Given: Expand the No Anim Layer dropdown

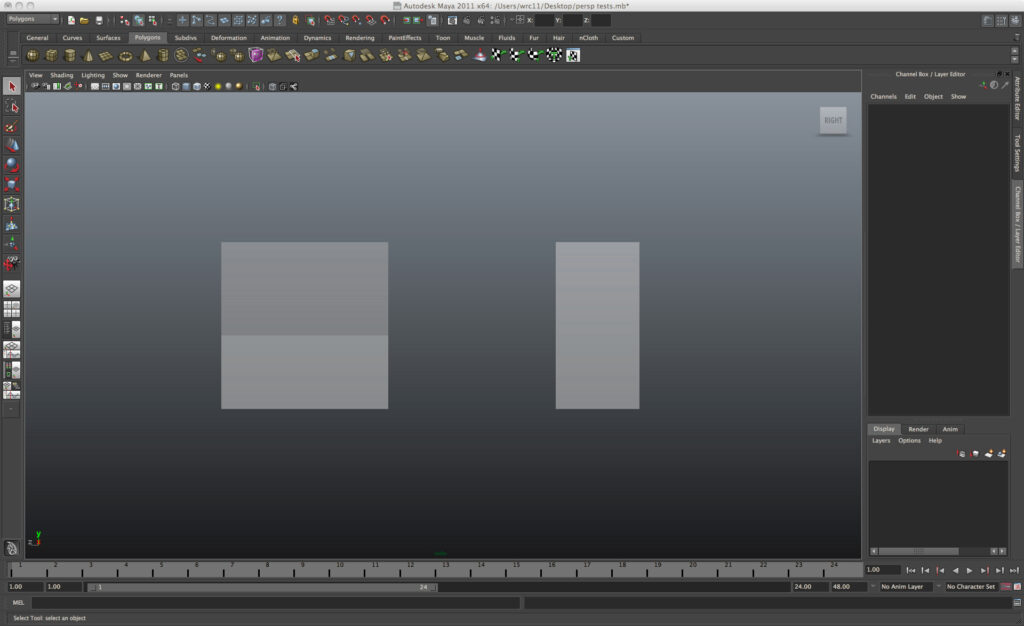Looking at the screenshot, I should (905, 587).
